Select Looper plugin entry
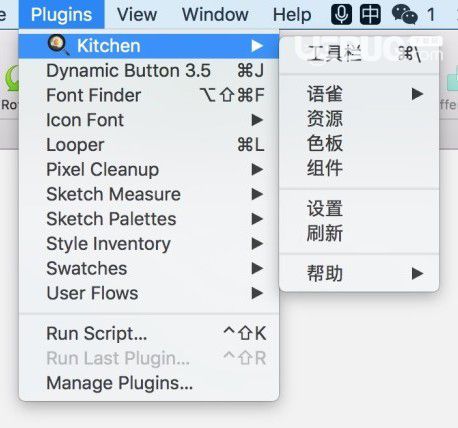This screenshot has width=458, height=428. point(149,145)
